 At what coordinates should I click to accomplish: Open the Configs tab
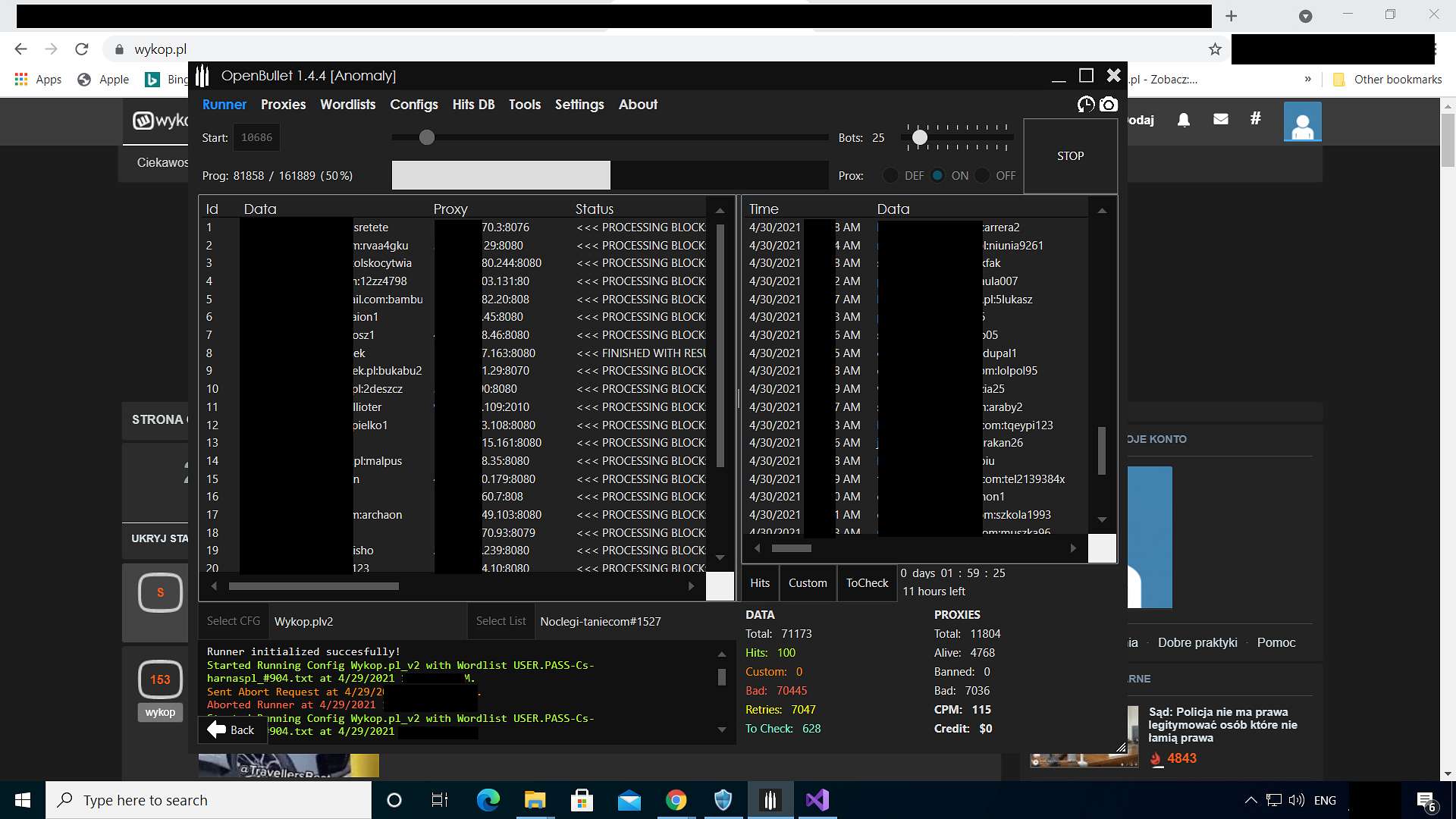point(414,105)
